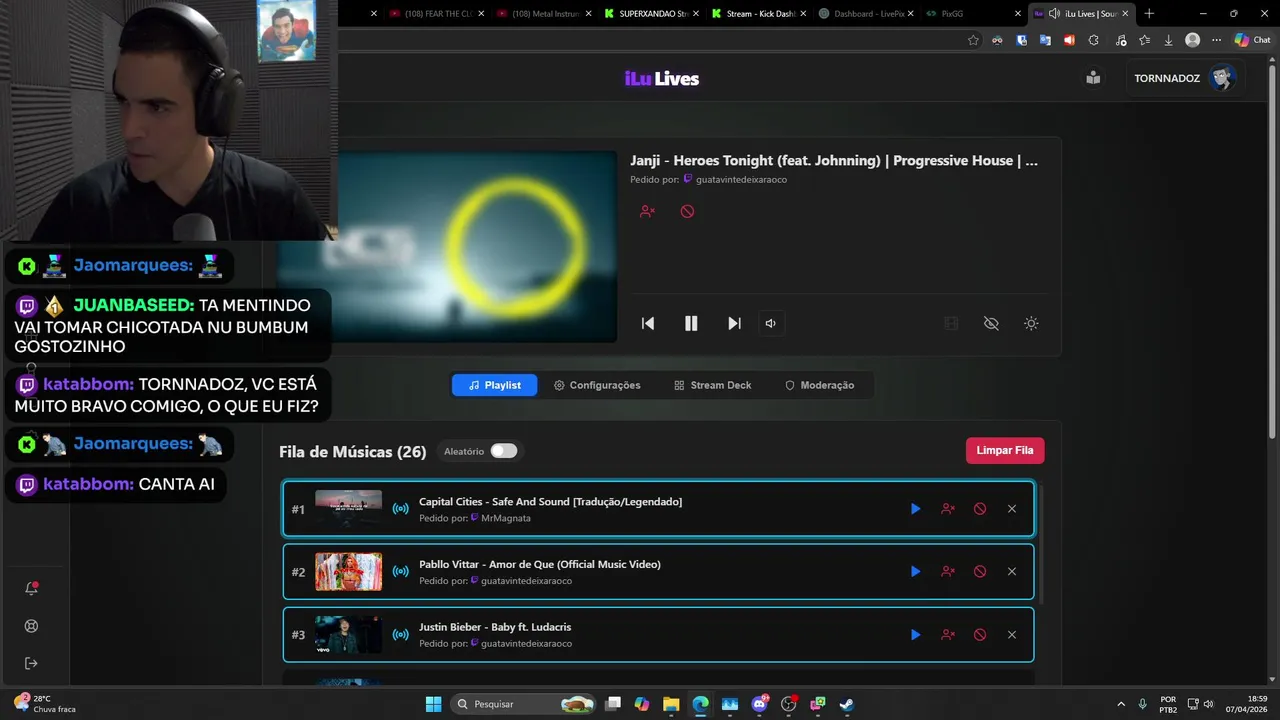Click requester name MrMagnata

[x=506, y=518]
